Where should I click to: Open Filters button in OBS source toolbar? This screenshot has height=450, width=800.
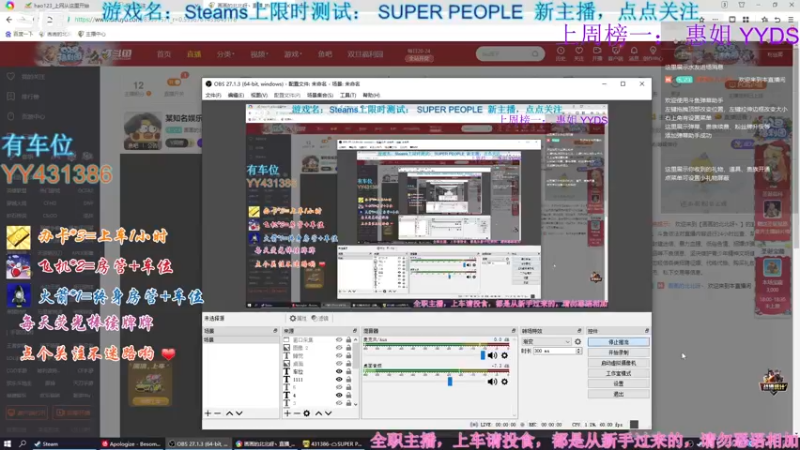(320, 318)
